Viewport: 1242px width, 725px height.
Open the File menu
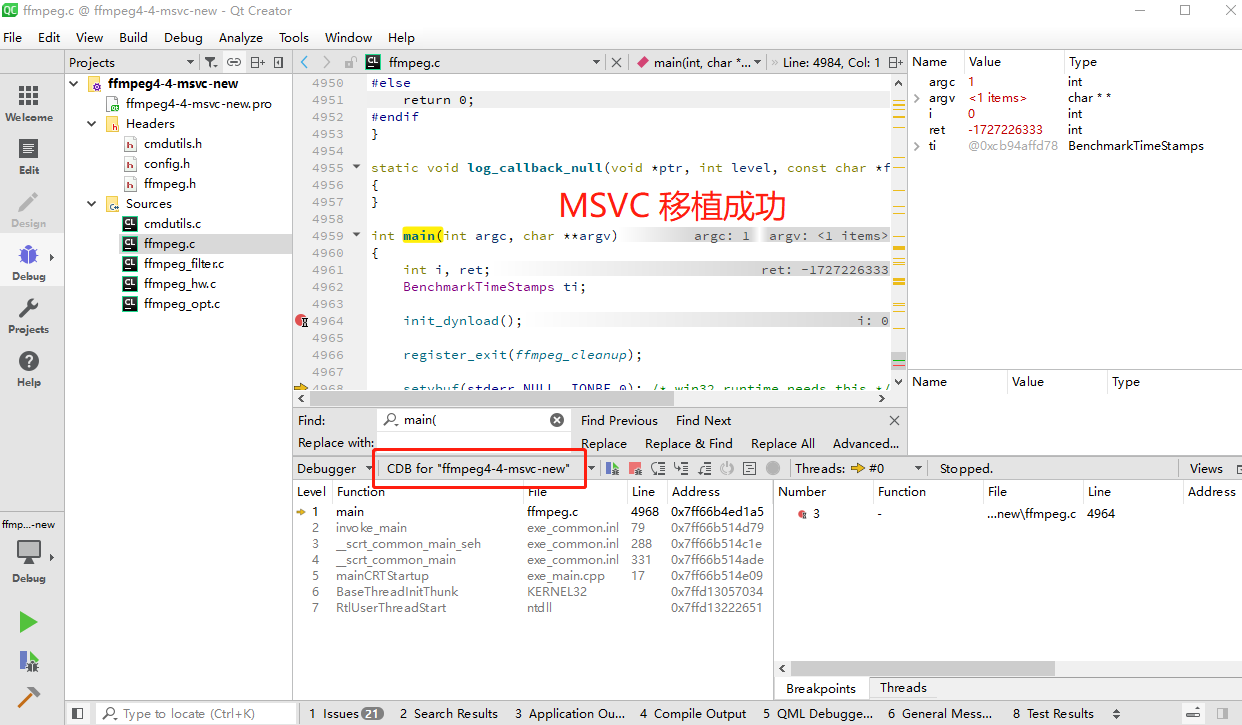point(12,37)
